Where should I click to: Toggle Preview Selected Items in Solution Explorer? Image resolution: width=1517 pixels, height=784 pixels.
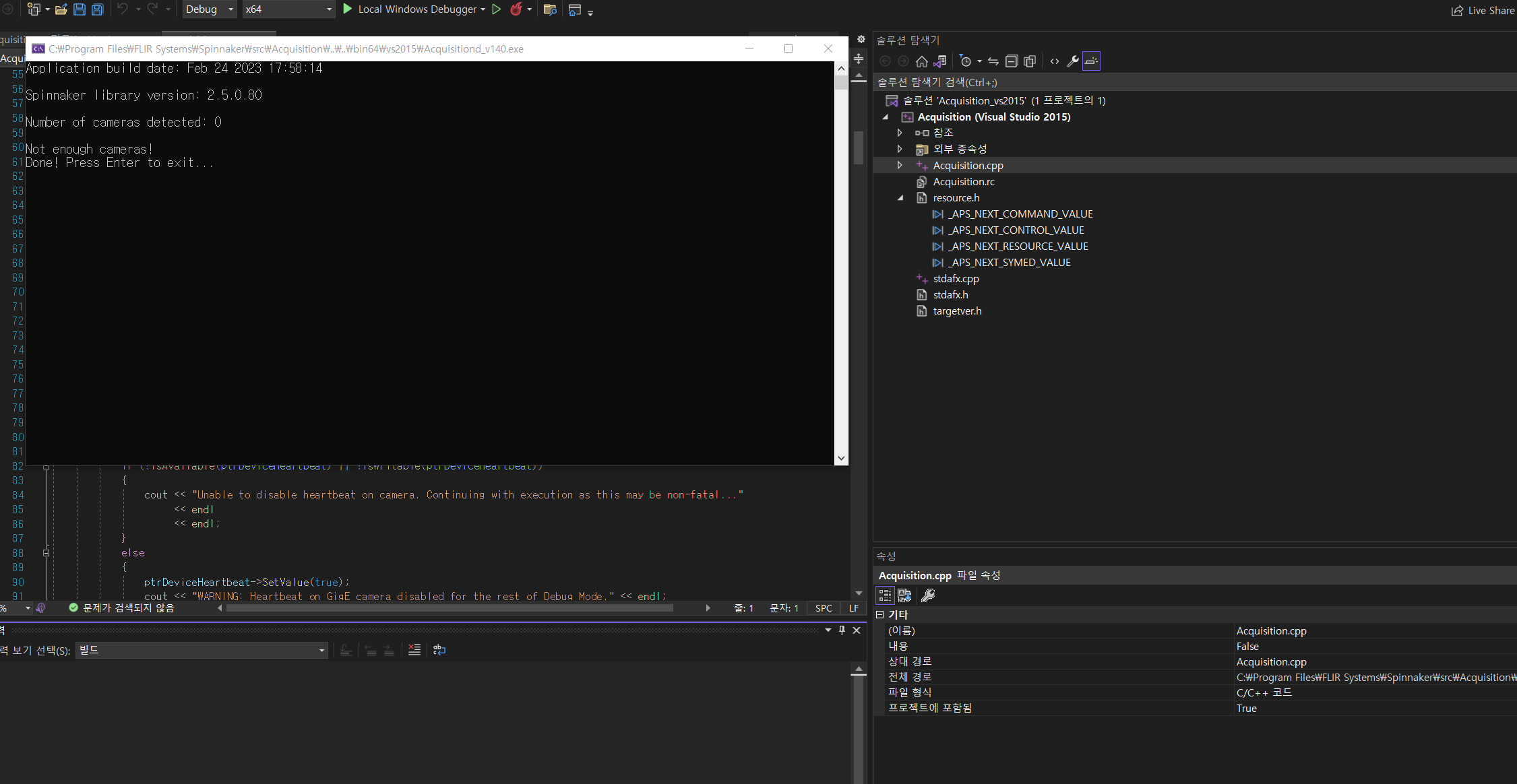tap(1091, 61)
